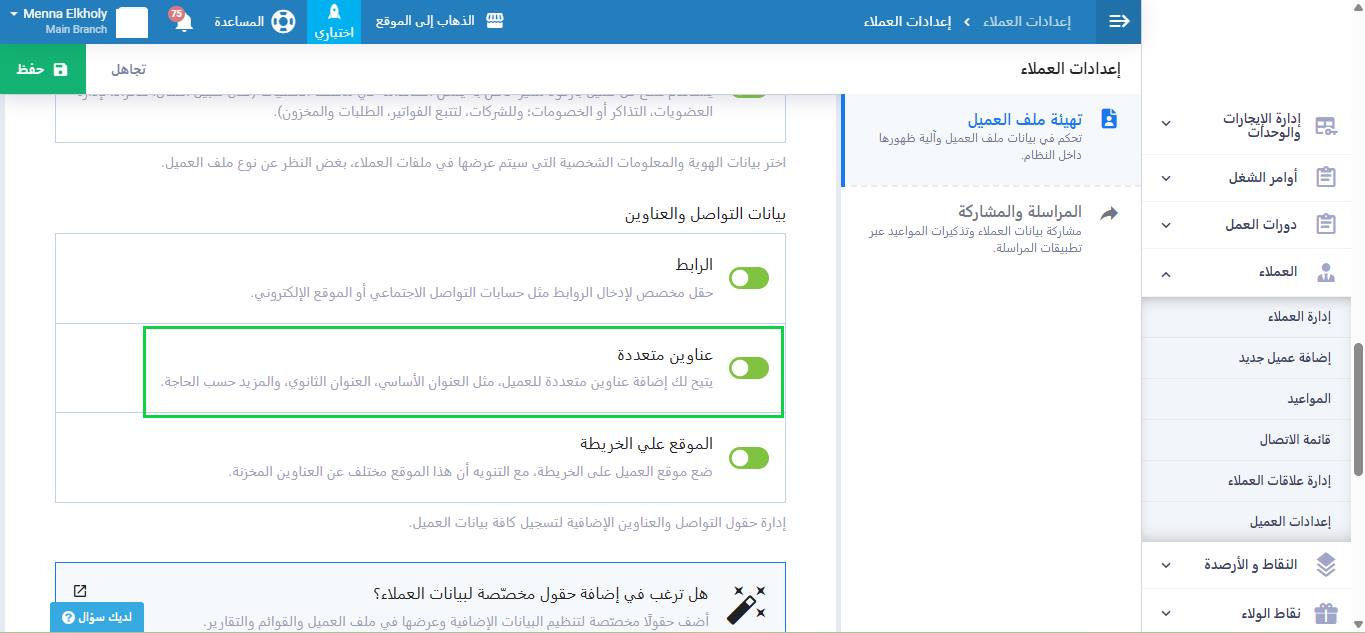Expand إدارة الإيجارات والوحدات menu
The height and width of the screenshot is (633, 1365).
point(1166,124)
